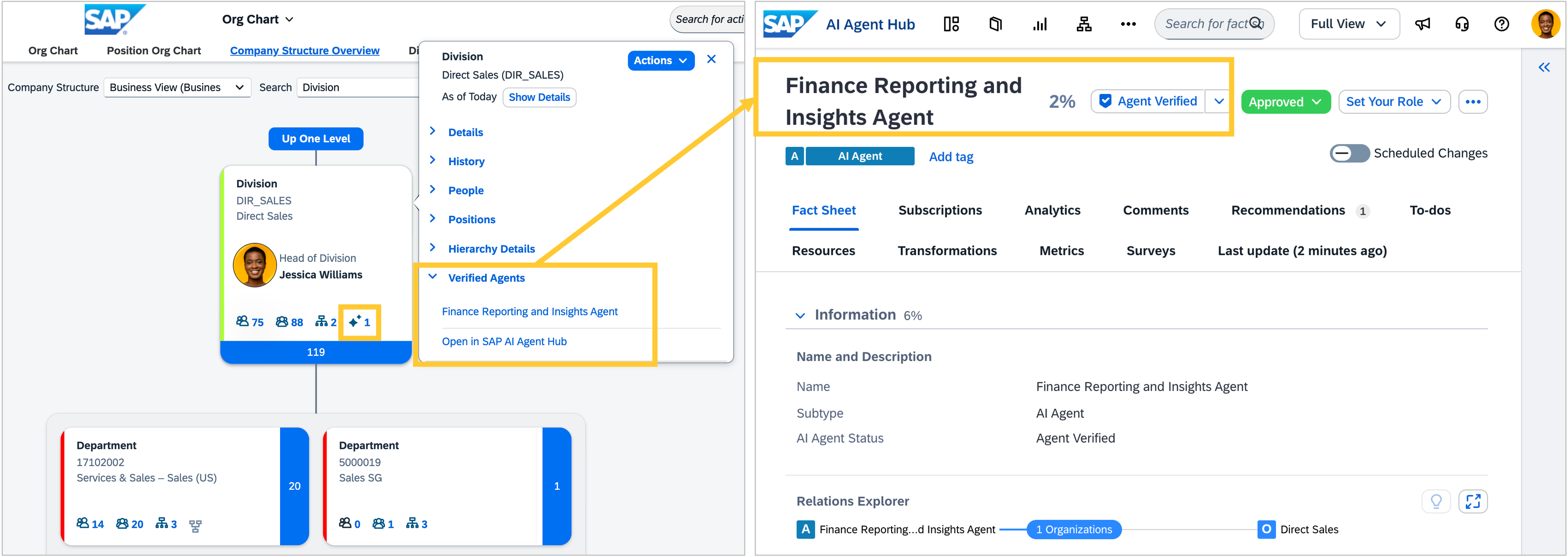Image resolution: width=1568 pixels, height=557 pixels.
Task: Click the 88 positions count on Direct Sales card
Action: pos(289,322)
